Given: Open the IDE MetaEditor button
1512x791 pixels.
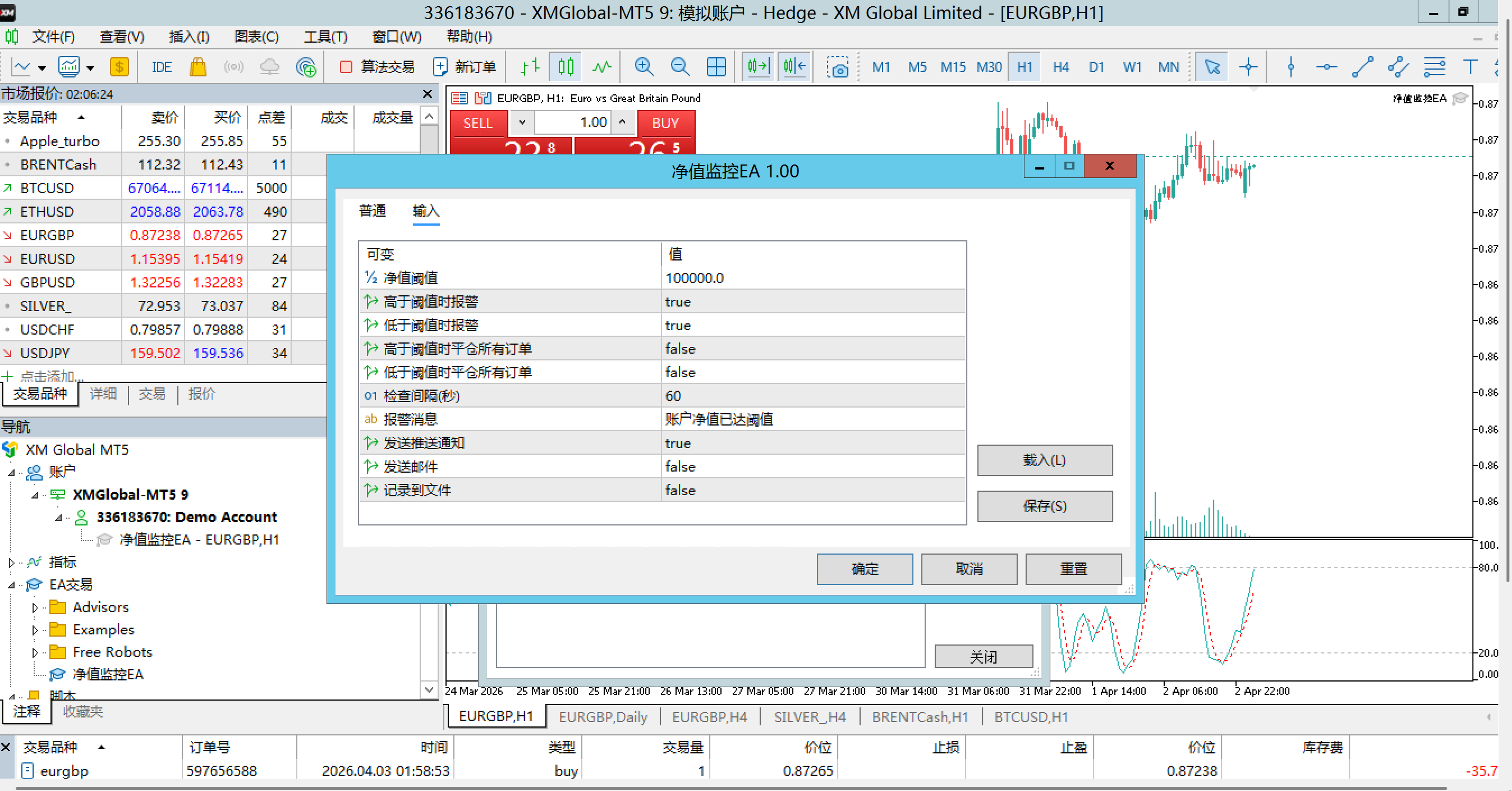Looking at the screenshot, I should 162,67.
